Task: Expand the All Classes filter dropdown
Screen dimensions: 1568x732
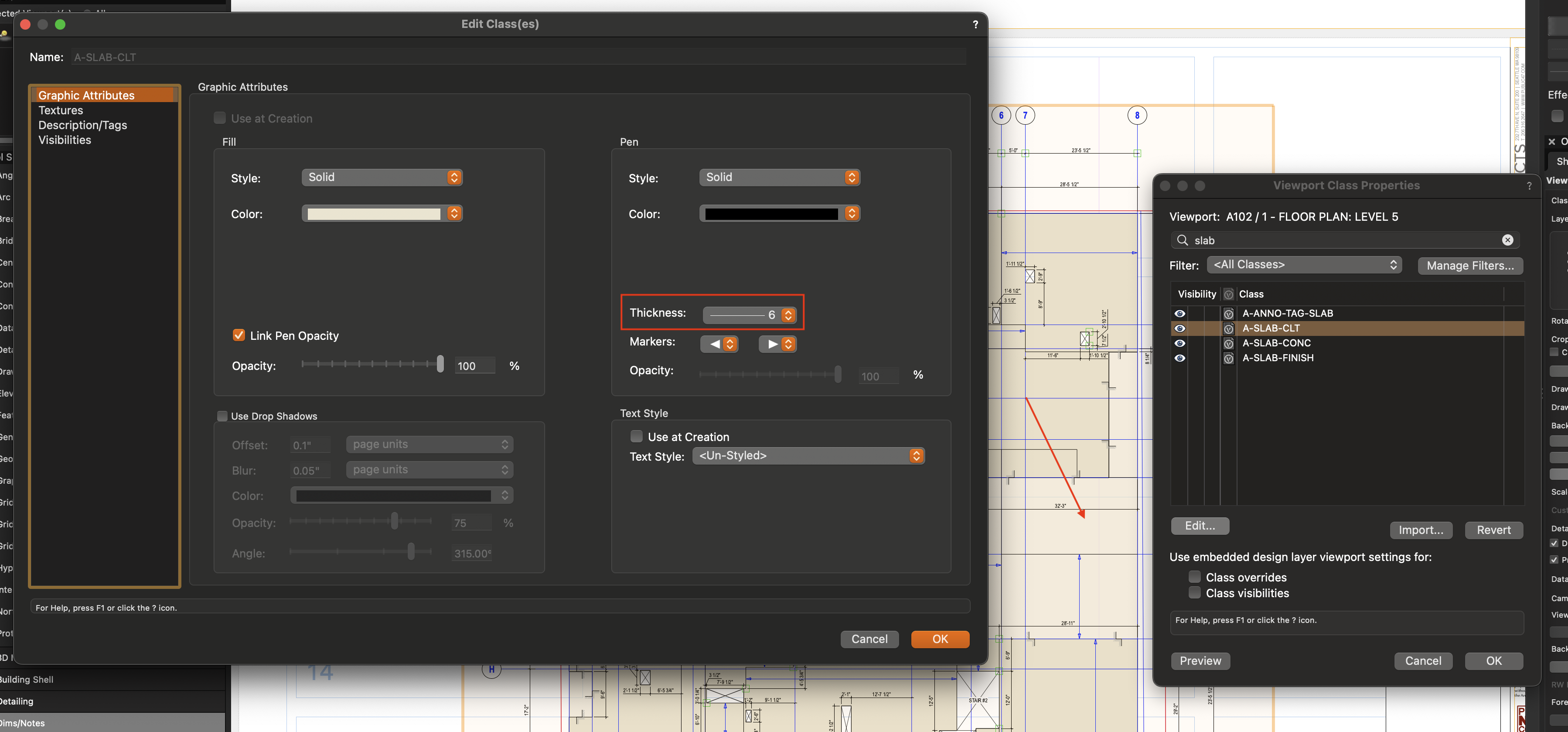Action: pyautogui.click(x=1304, y=265)
